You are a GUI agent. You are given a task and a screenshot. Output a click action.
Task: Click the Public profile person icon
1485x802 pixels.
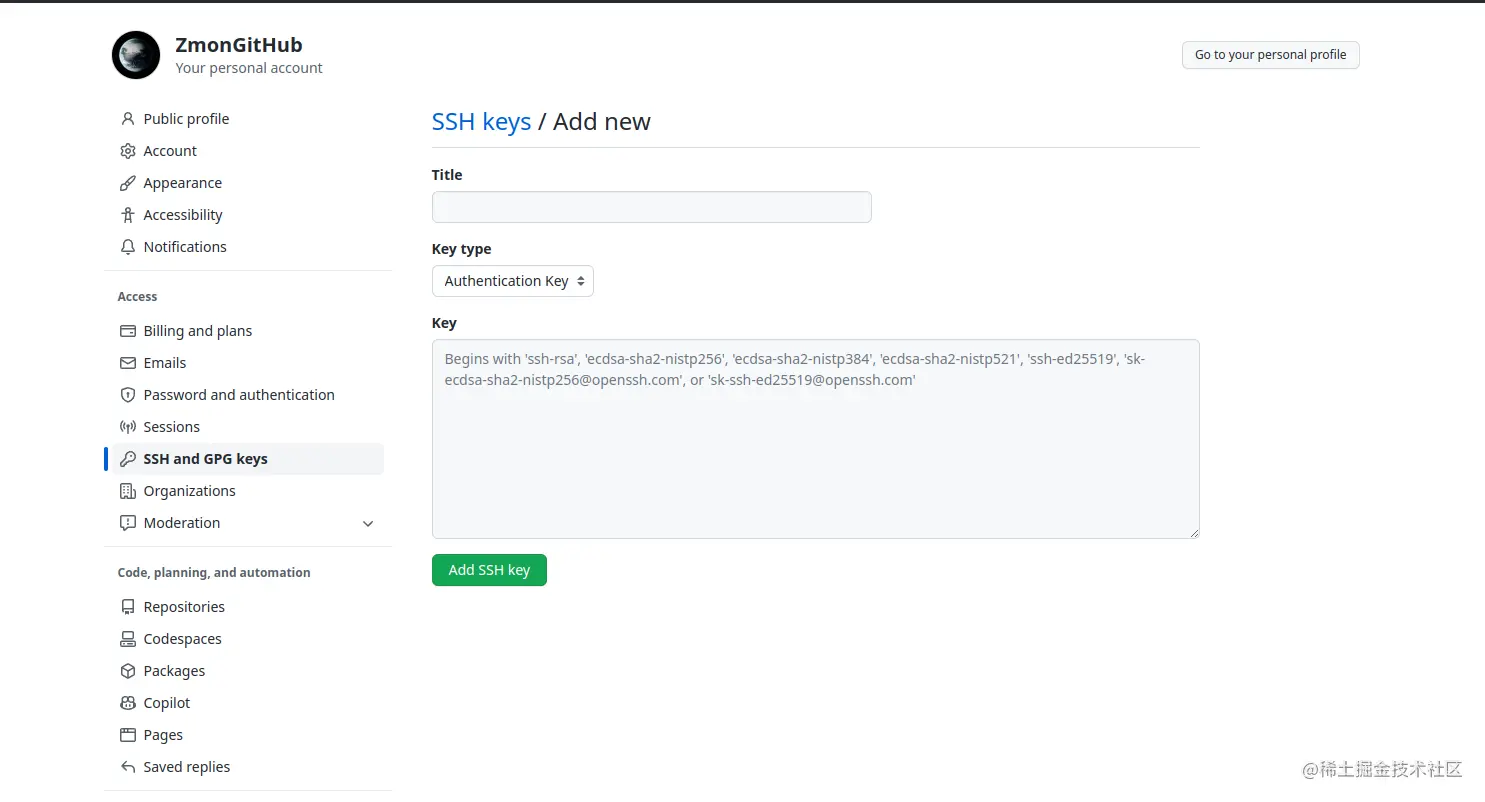pos(128,119)
